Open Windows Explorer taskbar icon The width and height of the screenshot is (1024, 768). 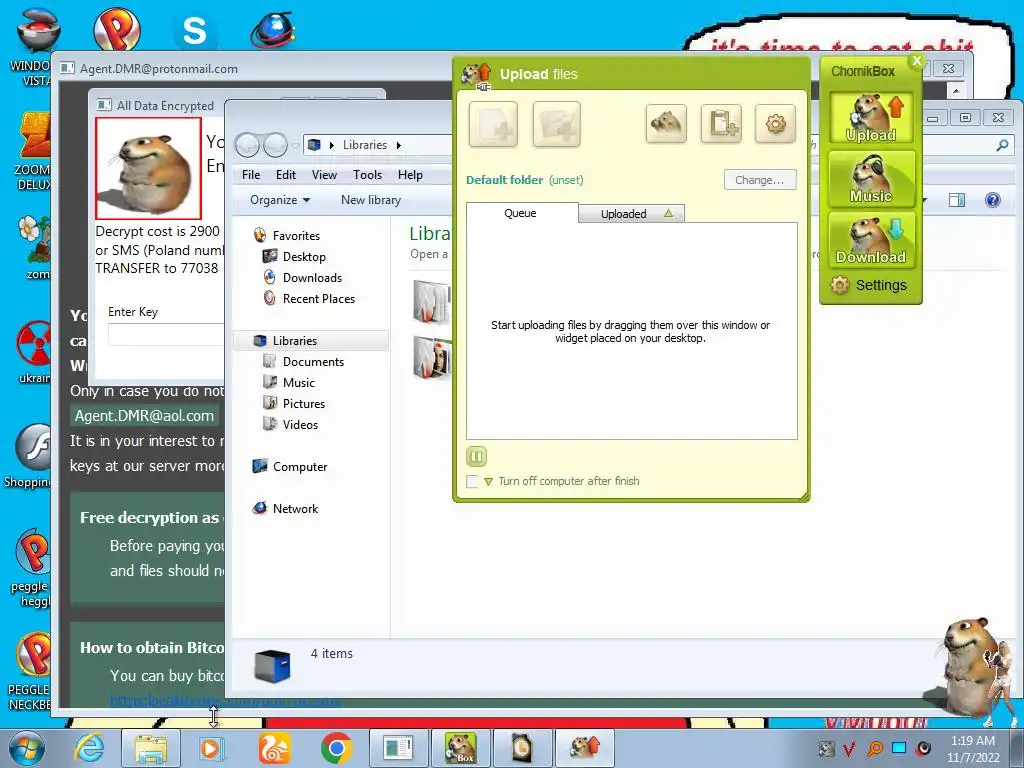pos(151,748)
